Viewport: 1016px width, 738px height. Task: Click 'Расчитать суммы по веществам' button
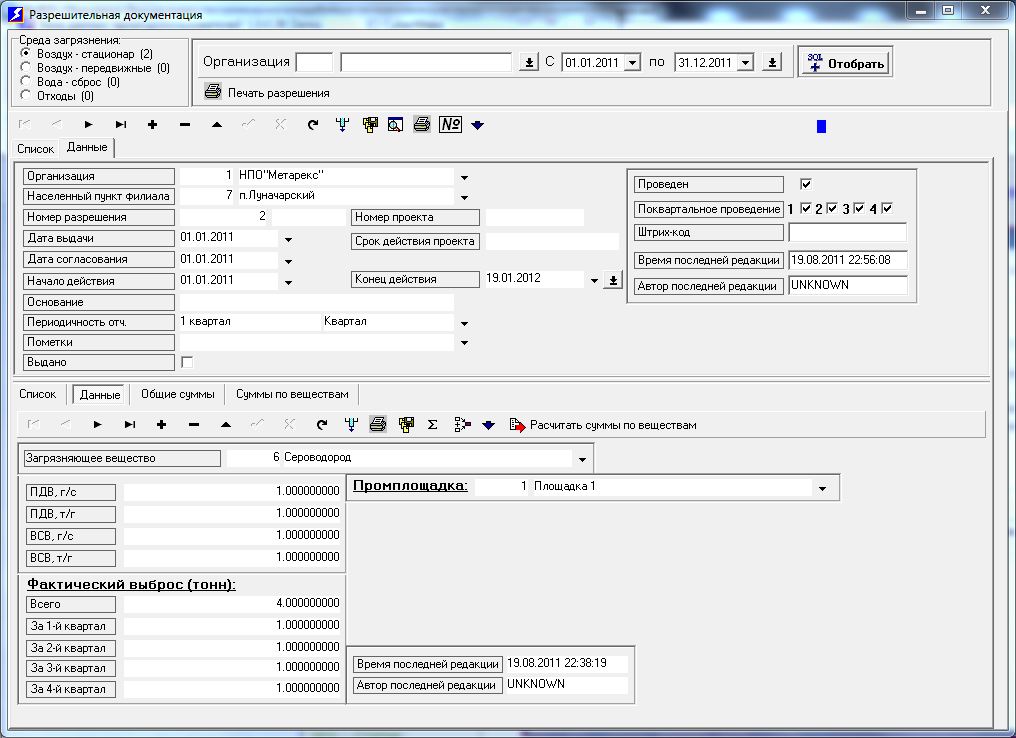coord(603,425)
